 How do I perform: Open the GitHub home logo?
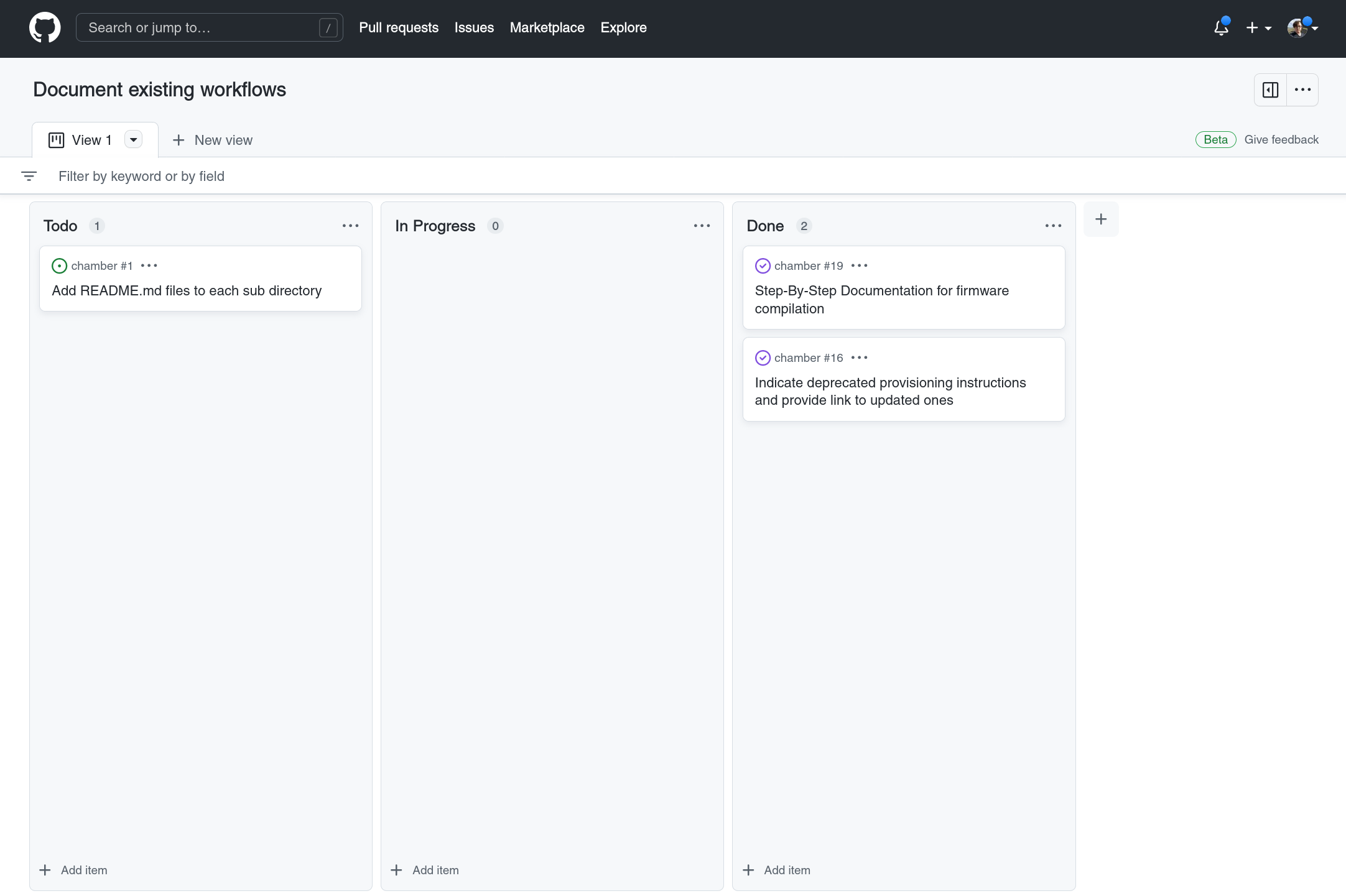(45, 27)
